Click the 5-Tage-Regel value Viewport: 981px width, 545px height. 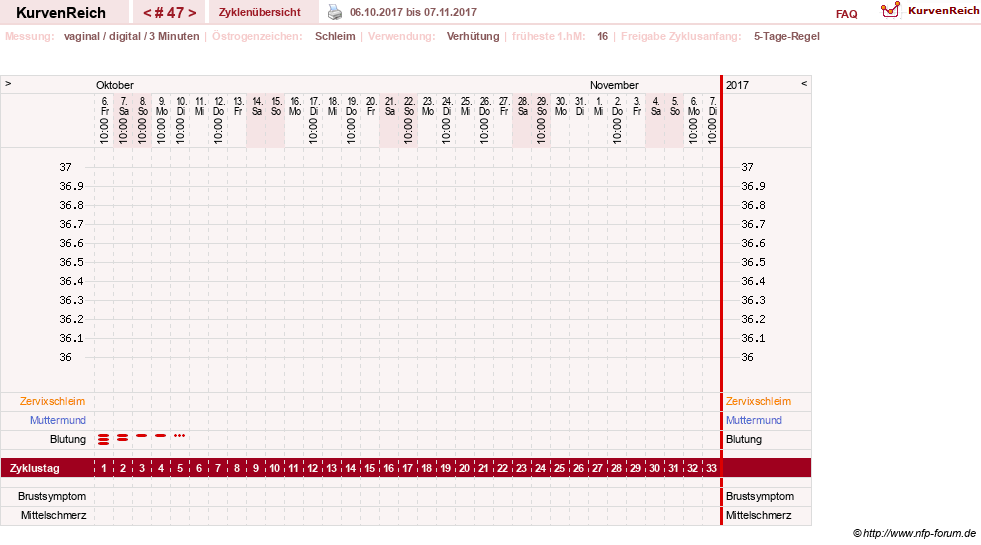pos(786,36)
